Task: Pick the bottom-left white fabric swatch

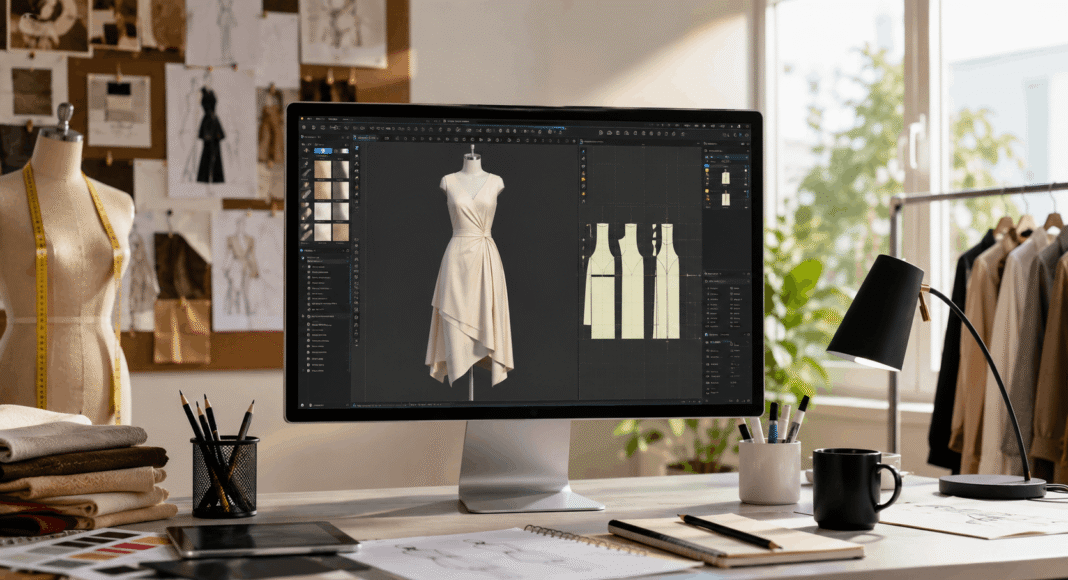Action: click(322, 232)
